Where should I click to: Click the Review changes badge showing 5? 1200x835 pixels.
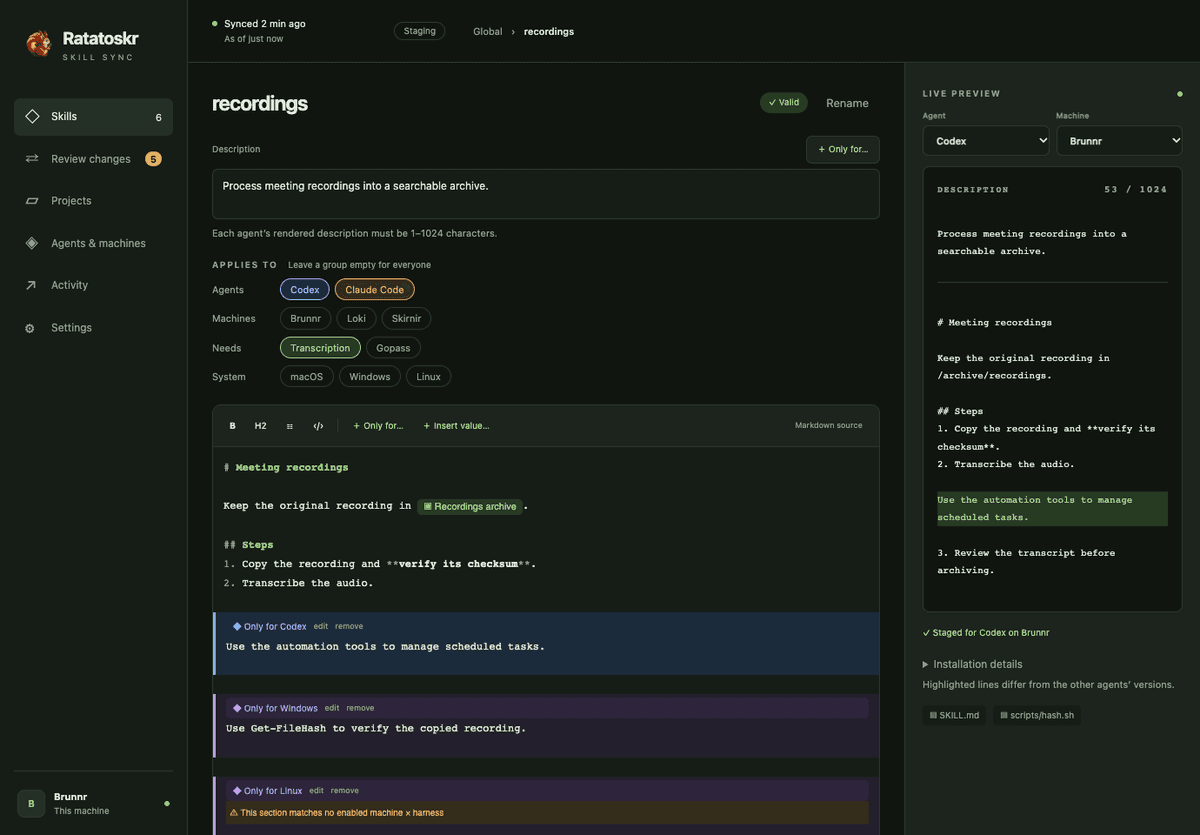click(153, 159)
